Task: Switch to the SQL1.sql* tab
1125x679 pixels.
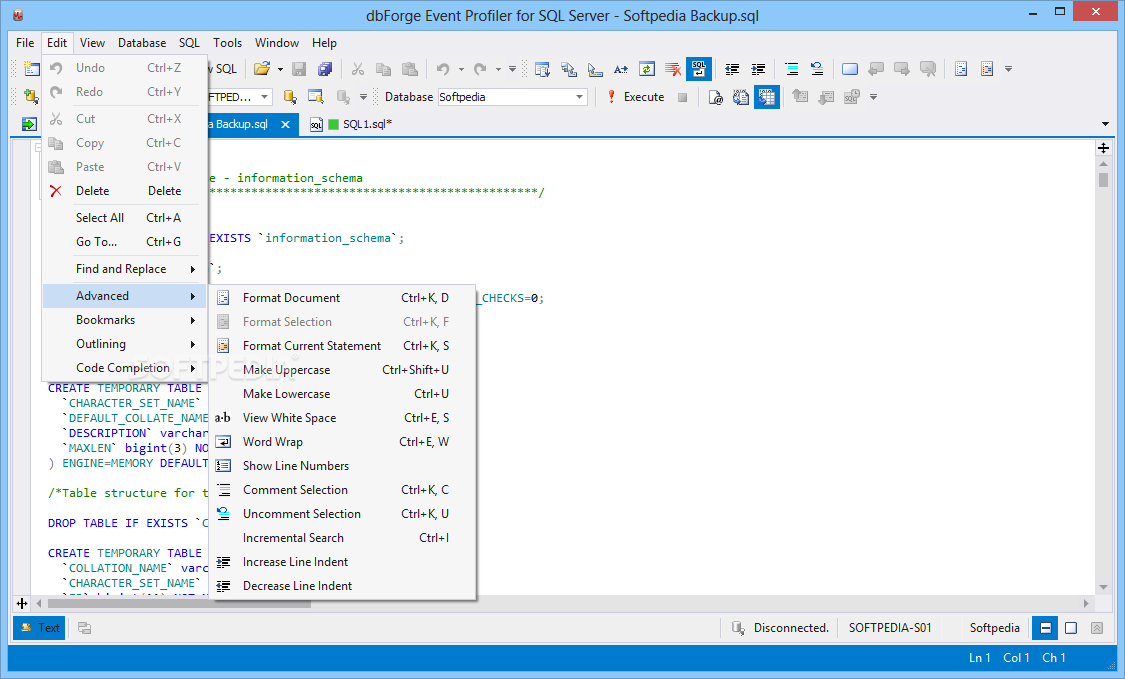Action: 352,124
